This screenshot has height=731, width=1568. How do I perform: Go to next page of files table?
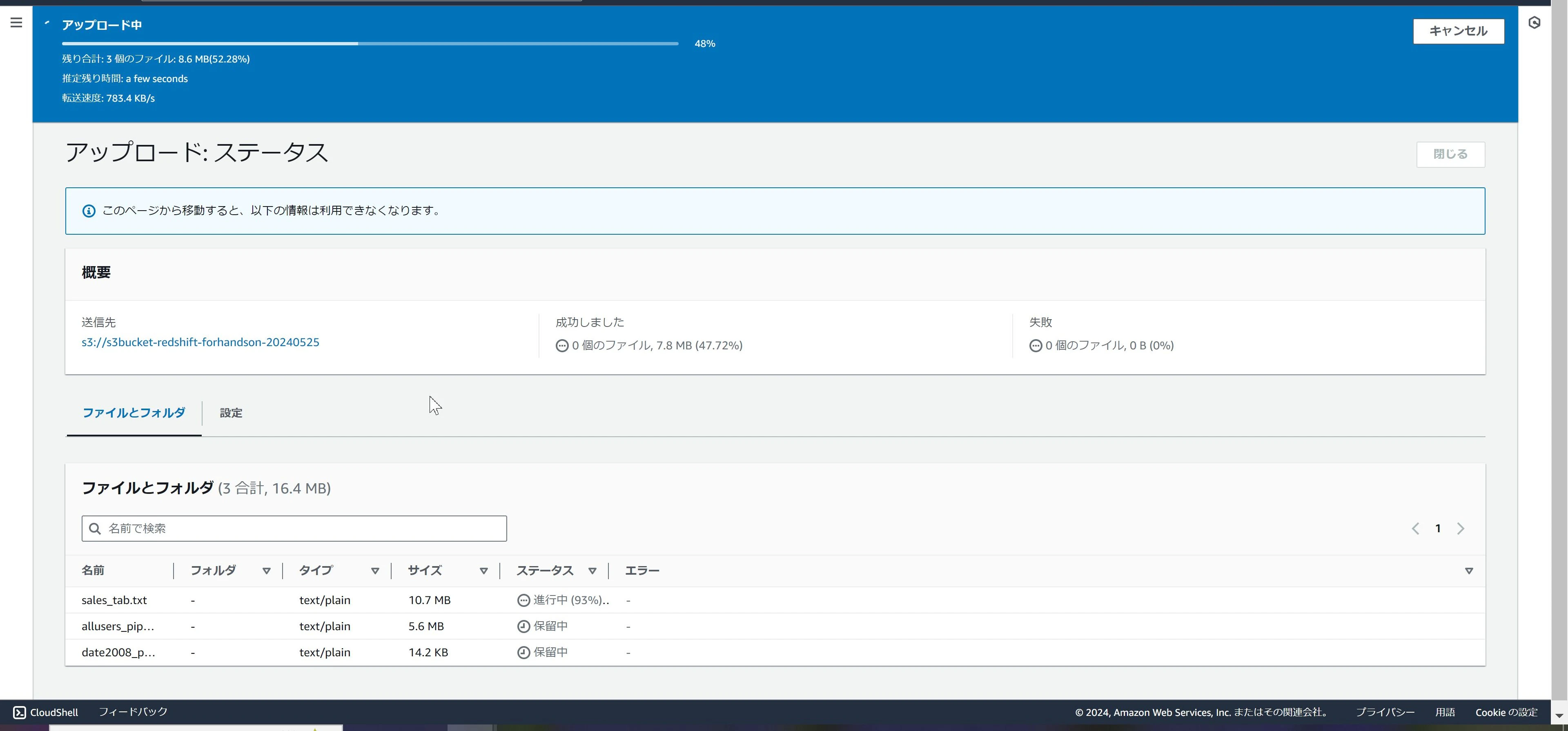1460,528
